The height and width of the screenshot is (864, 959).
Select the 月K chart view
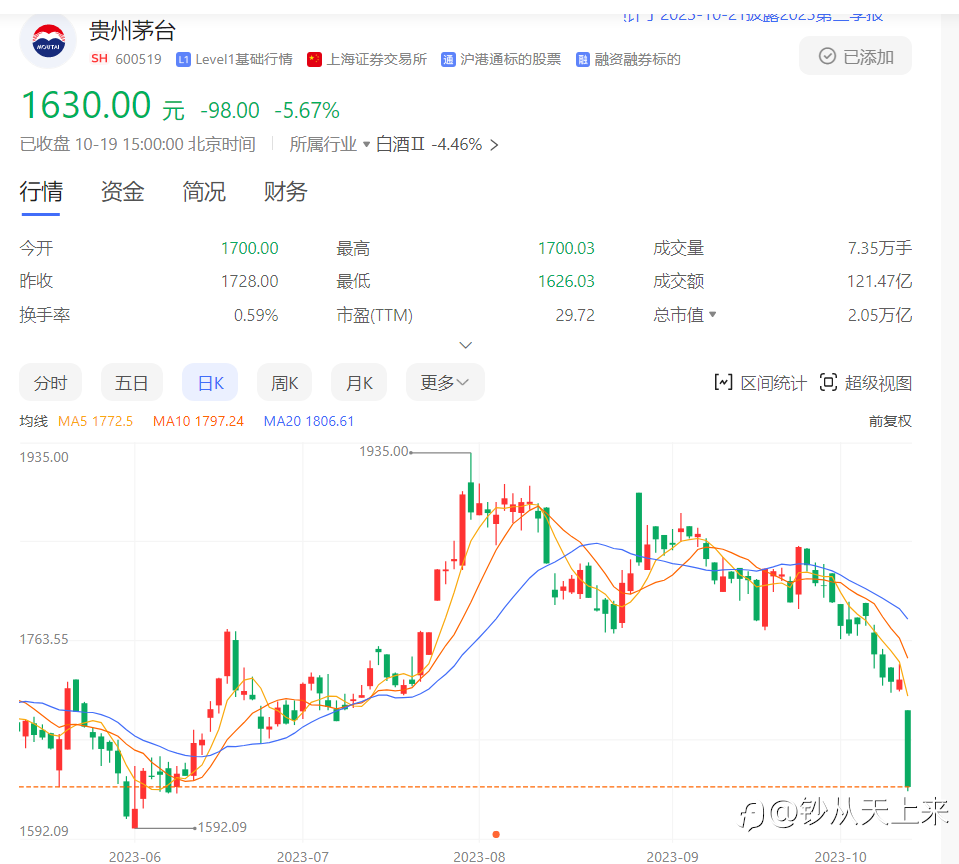point(359,383)
